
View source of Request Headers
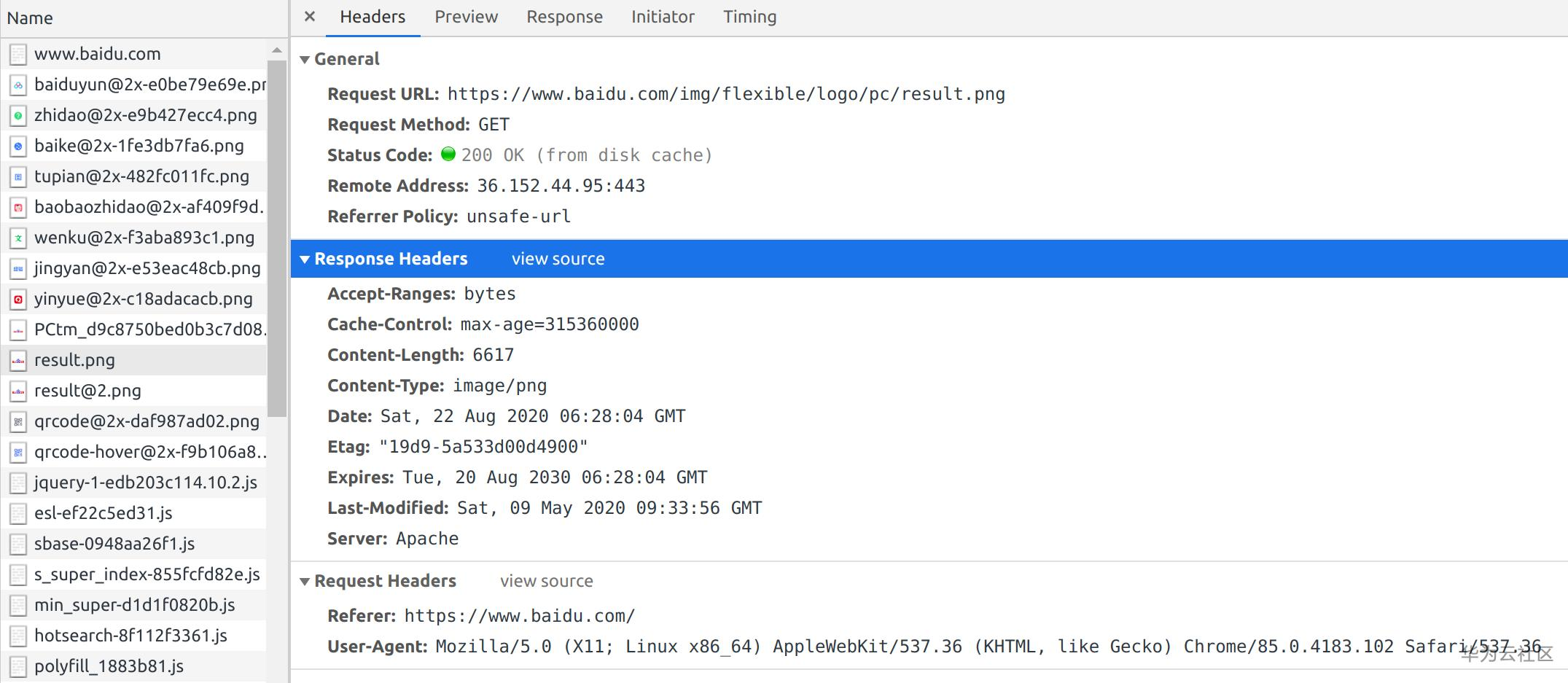(x=546, y=581)
